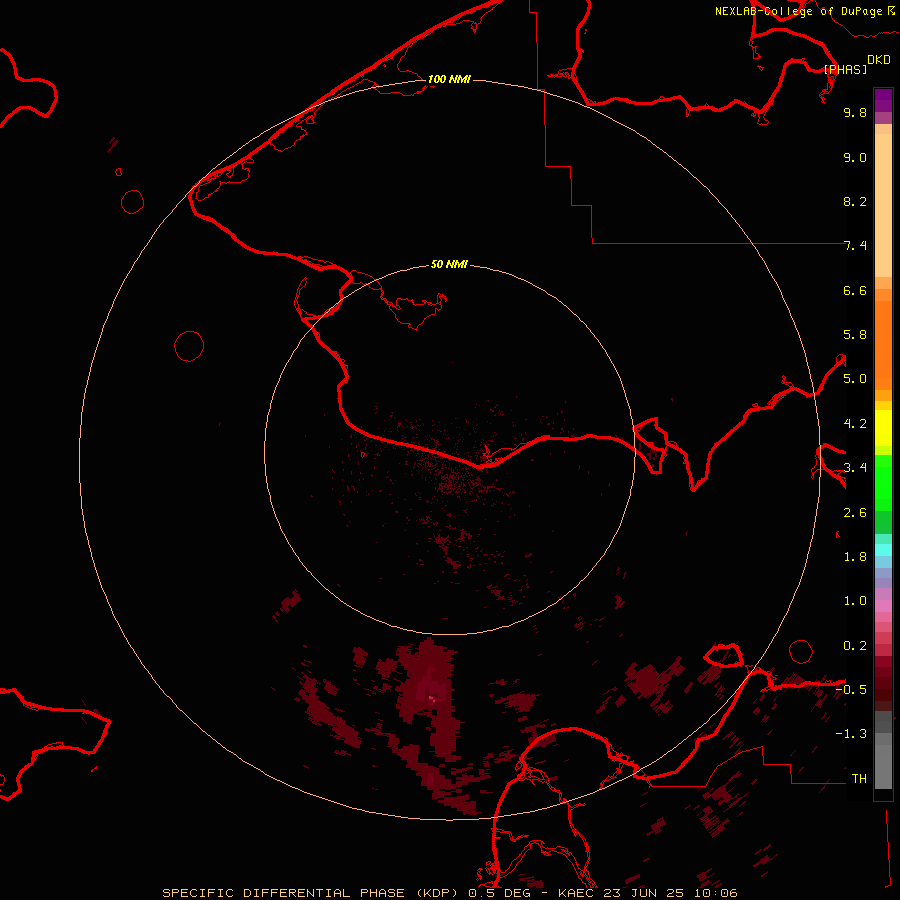Pick the orange band on the color bar
900x900 pixels.
tap(883, 345)
